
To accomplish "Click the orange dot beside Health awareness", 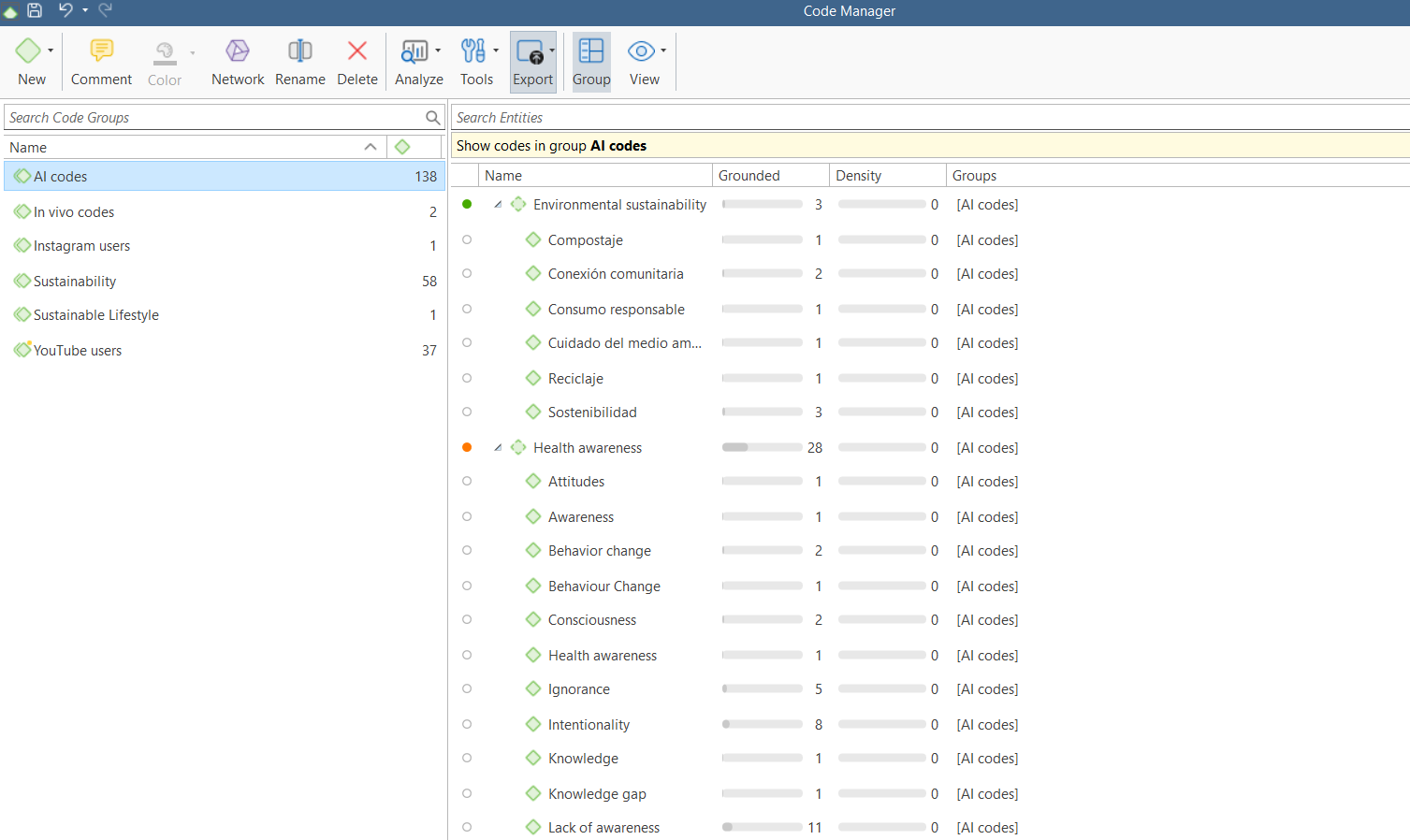I will (x=467, y=447).
